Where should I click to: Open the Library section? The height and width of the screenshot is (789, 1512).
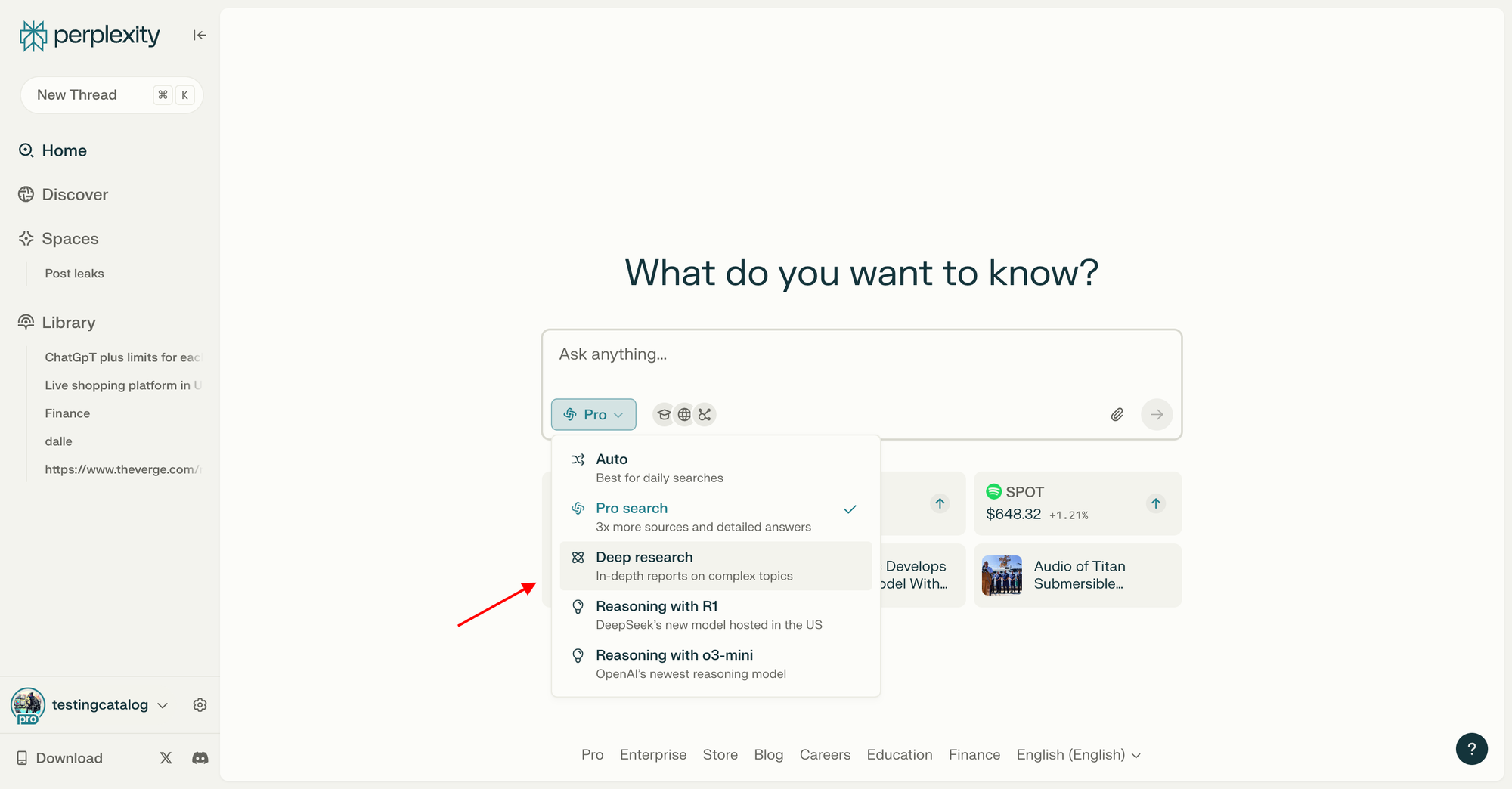coord(57,322)
